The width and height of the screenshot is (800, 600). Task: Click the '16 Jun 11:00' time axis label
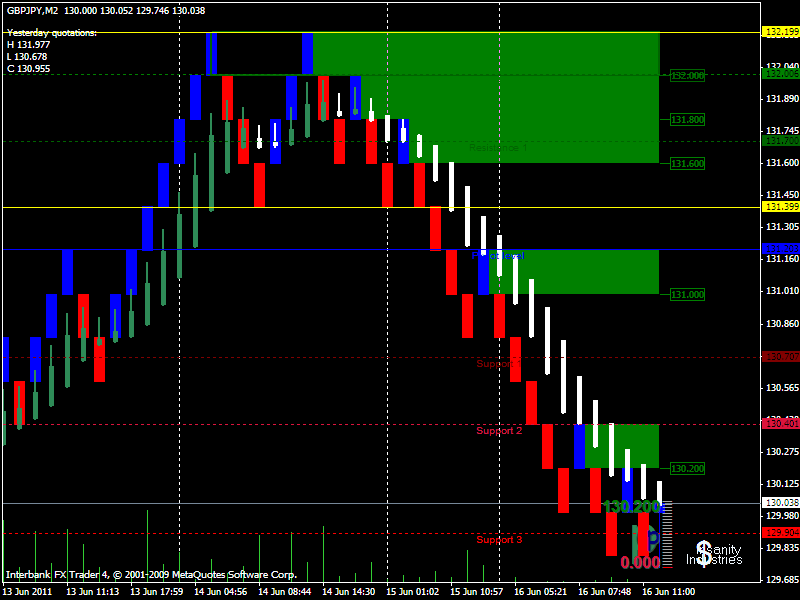[668, 592]
